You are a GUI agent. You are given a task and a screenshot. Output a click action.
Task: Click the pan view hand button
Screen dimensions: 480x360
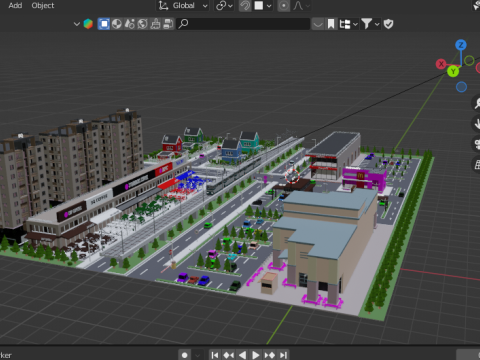pos(477,123)
